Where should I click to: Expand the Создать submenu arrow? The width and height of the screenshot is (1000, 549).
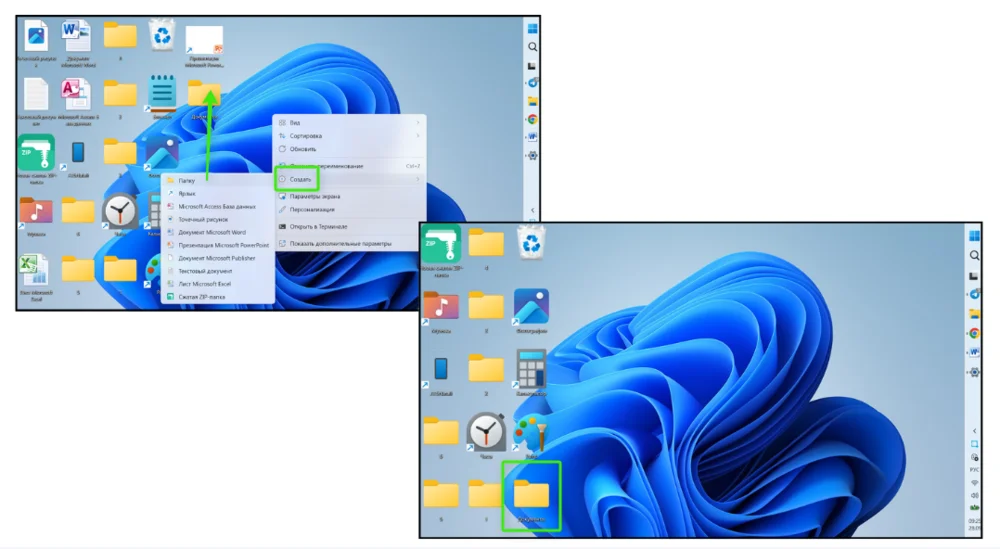[418, 179]
